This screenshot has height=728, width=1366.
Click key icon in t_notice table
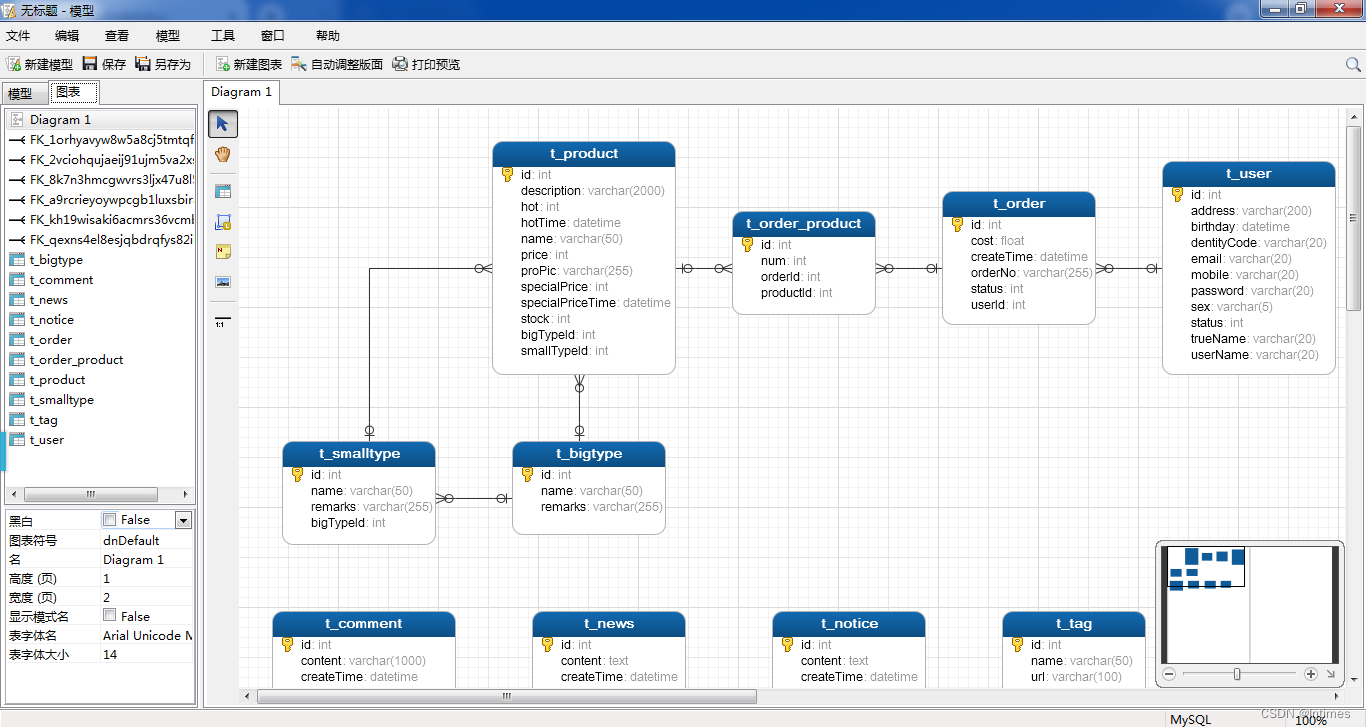pos(787,645)
